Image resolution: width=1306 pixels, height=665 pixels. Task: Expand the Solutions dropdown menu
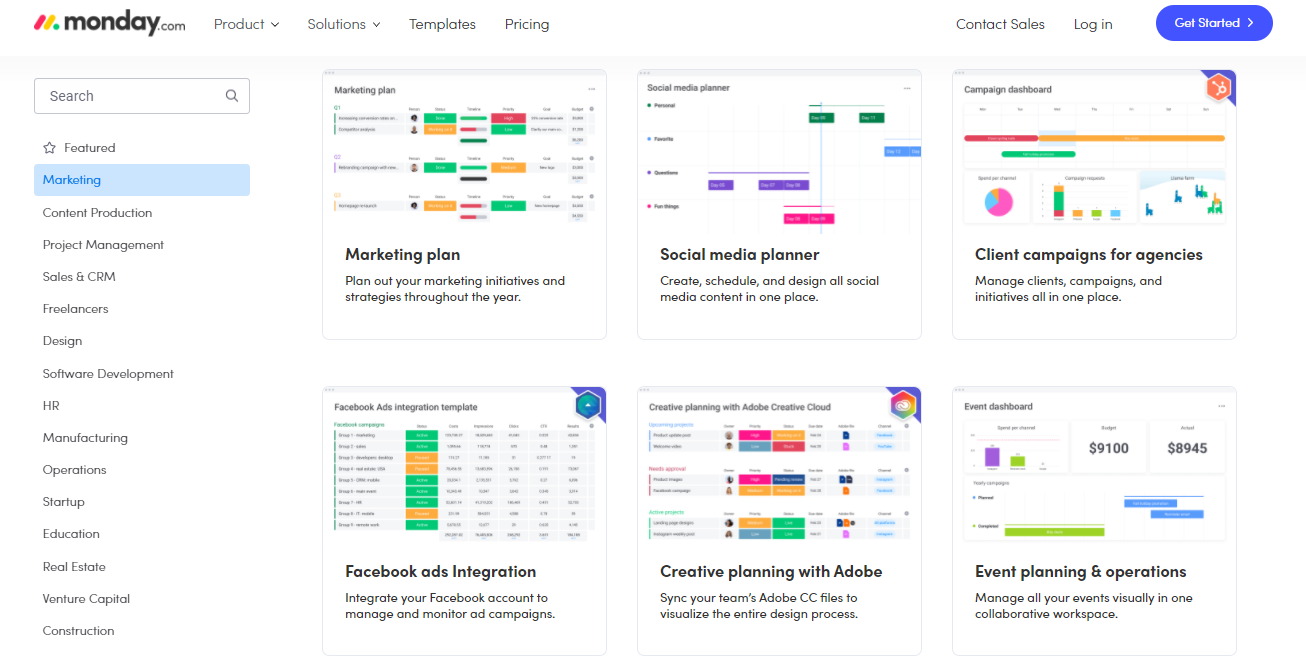click(343, 24)
